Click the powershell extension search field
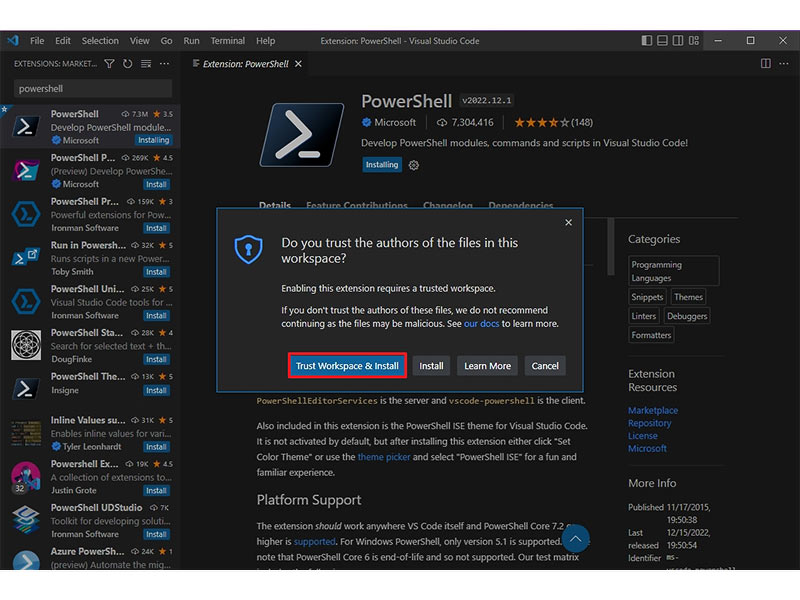This screenshot has height=600, width=800. pyautogui.click(x=93, y=89)
